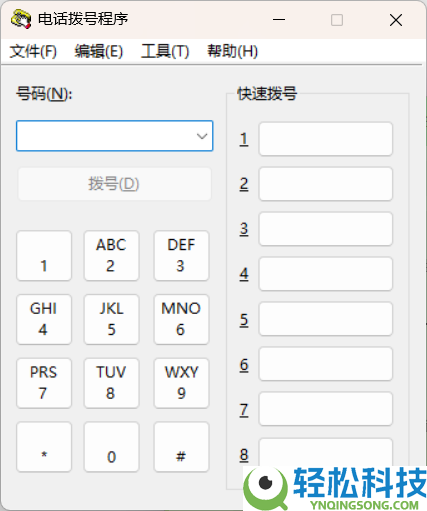Click speed dial slot 5 button
This screenshot has width=427, height=511.
pyautogui.click(x=326, y=319)
